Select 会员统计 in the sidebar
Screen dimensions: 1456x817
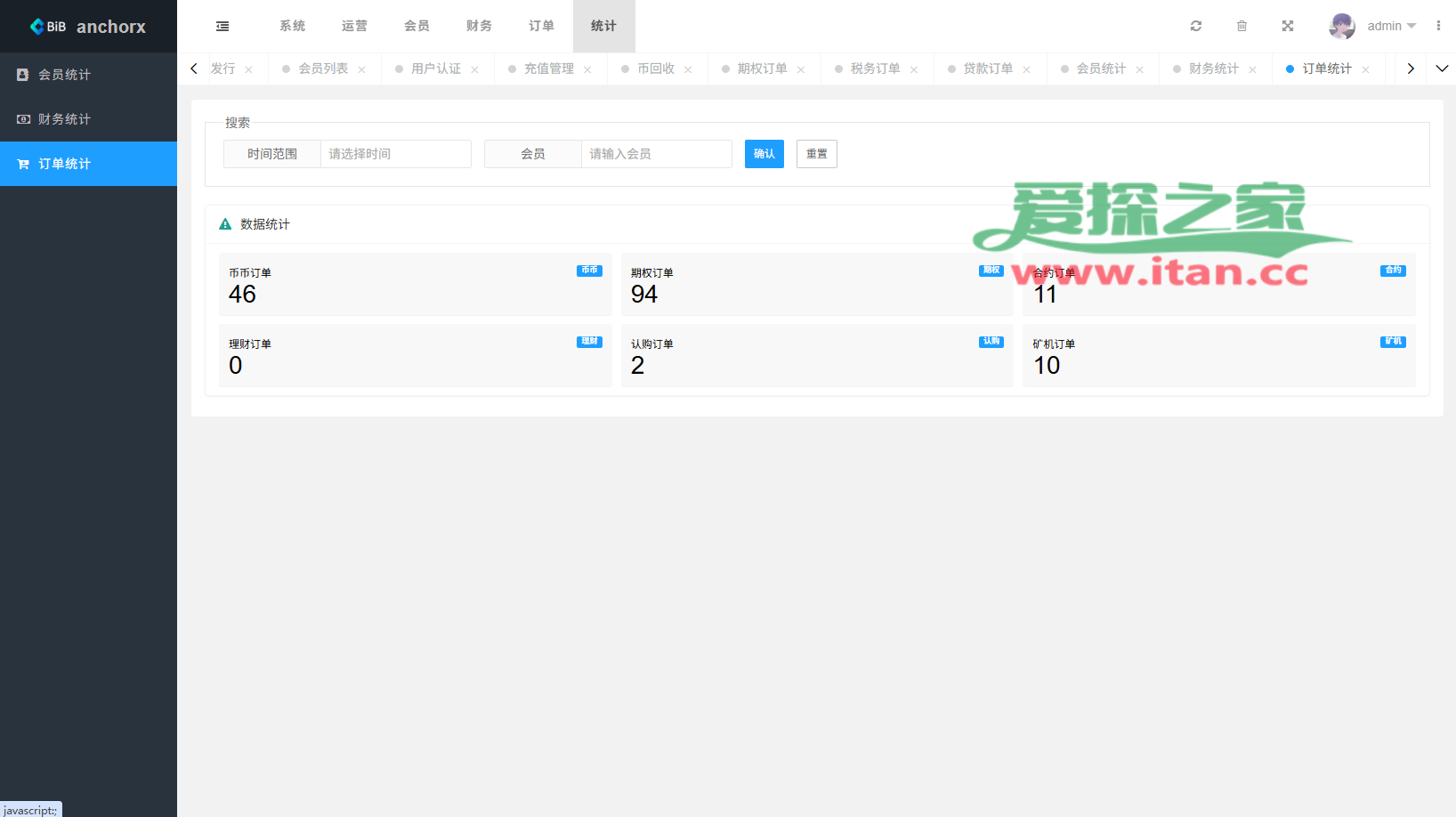64,75
